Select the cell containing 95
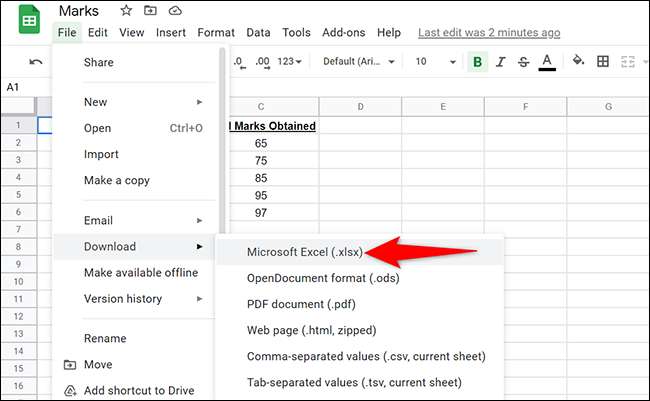650x401 pixels. pos(274,195)
